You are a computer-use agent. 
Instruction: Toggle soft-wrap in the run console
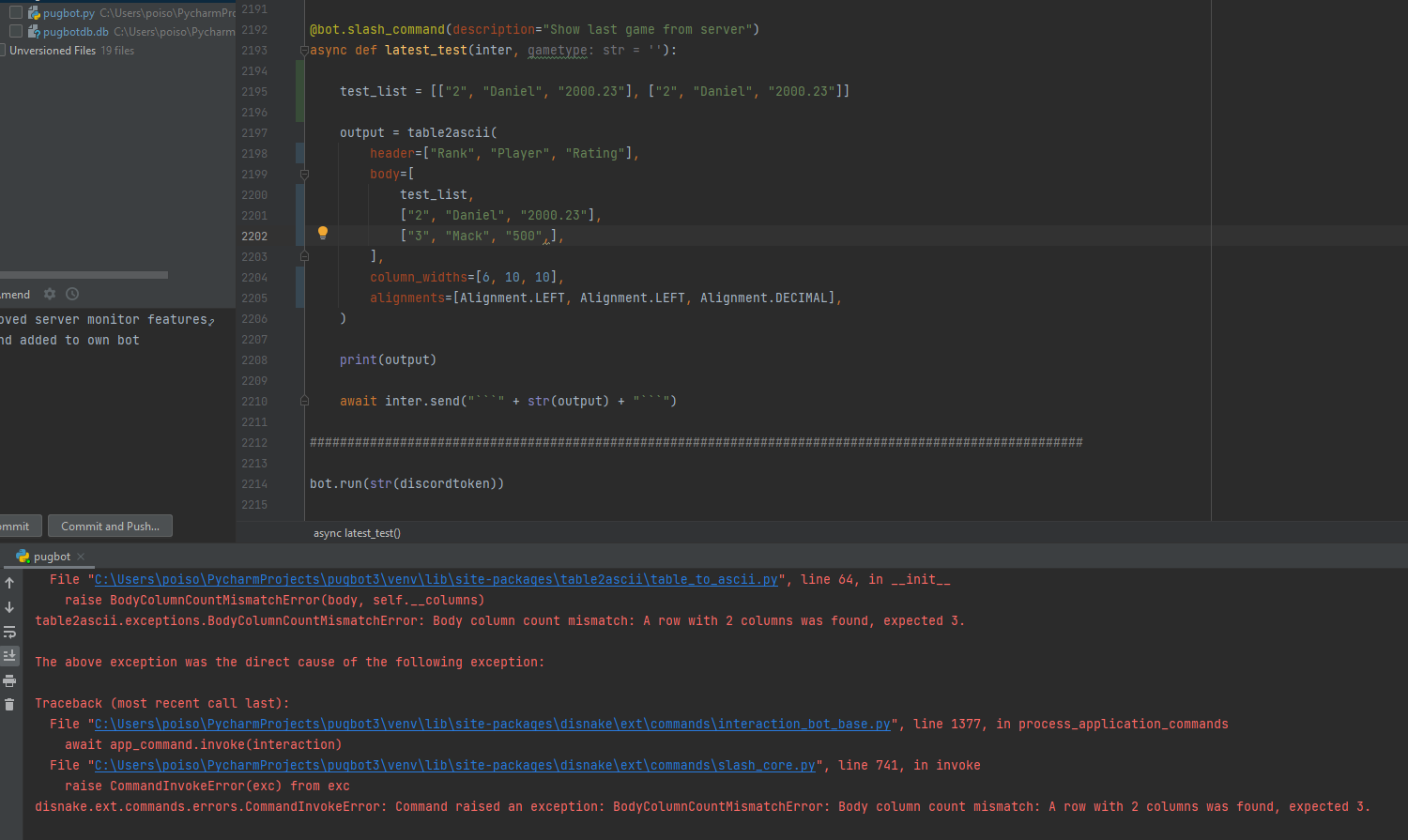[9, 632]
